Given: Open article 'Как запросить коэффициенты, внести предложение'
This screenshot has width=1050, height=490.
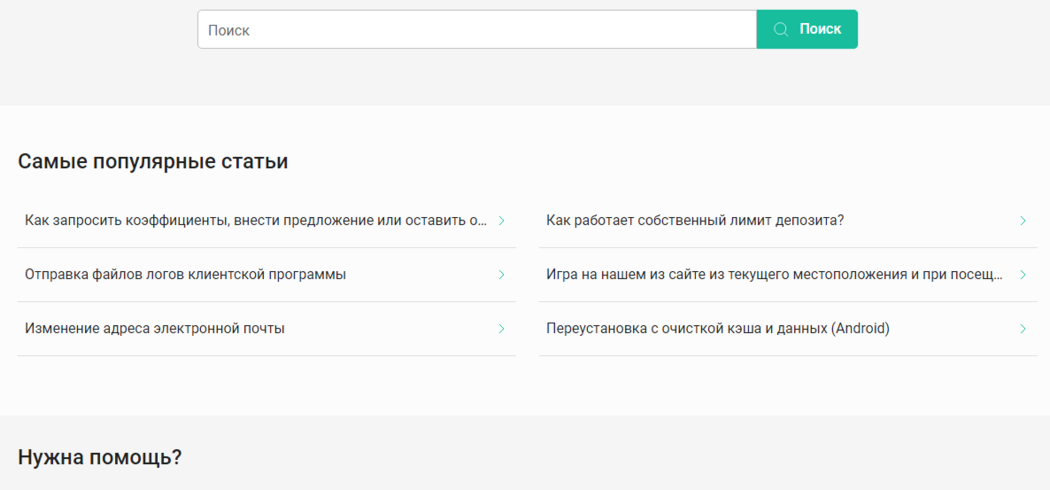Looking at the screenshot, I should click(255, 220).
